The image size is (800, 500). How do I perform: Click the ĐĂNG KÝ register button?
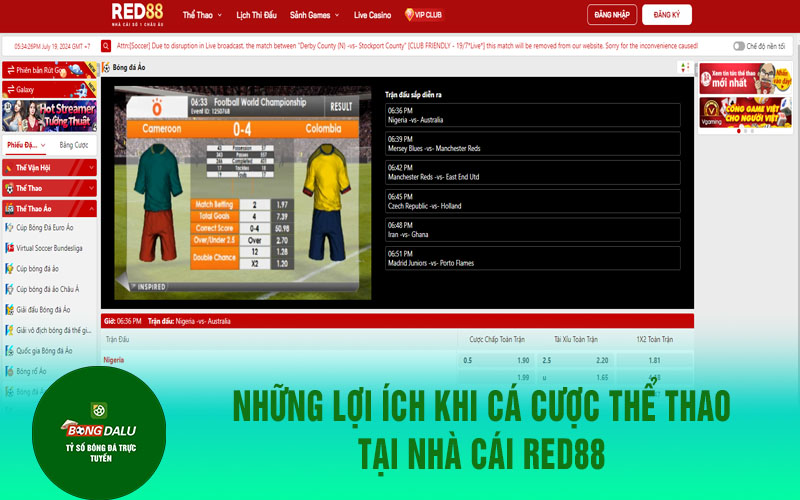[666, 15]
